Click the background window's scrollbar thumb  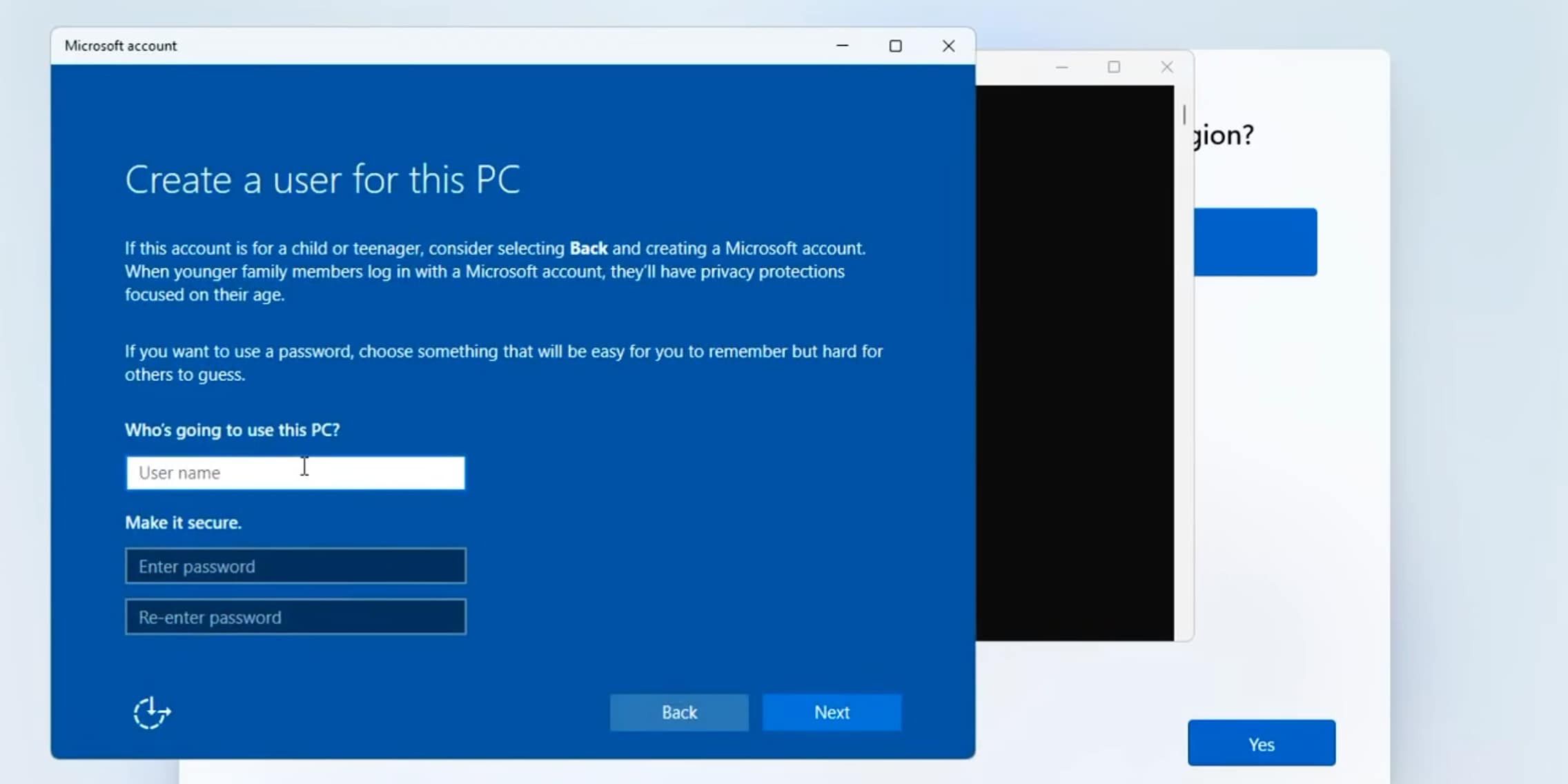point(1184,115)
